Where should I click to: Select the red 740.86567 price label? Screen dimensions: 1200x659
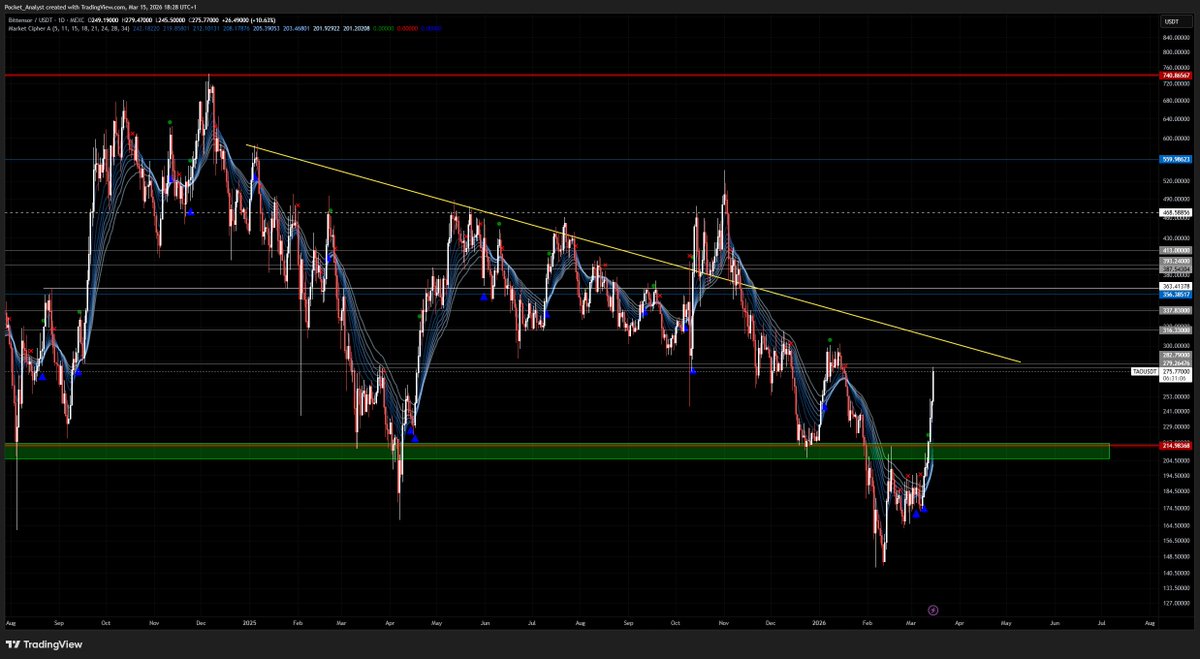point(1175,75)
